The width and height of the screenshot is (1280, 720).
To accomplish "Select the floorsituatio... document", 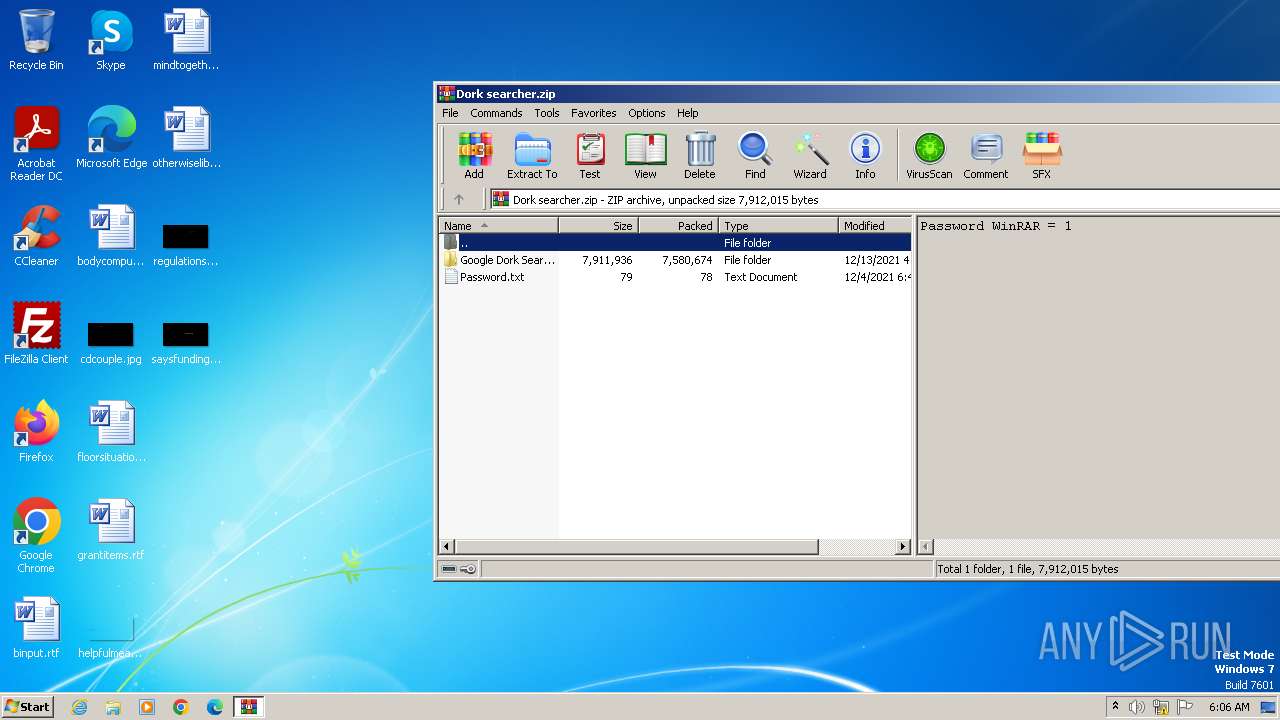I will pos(111,432).
